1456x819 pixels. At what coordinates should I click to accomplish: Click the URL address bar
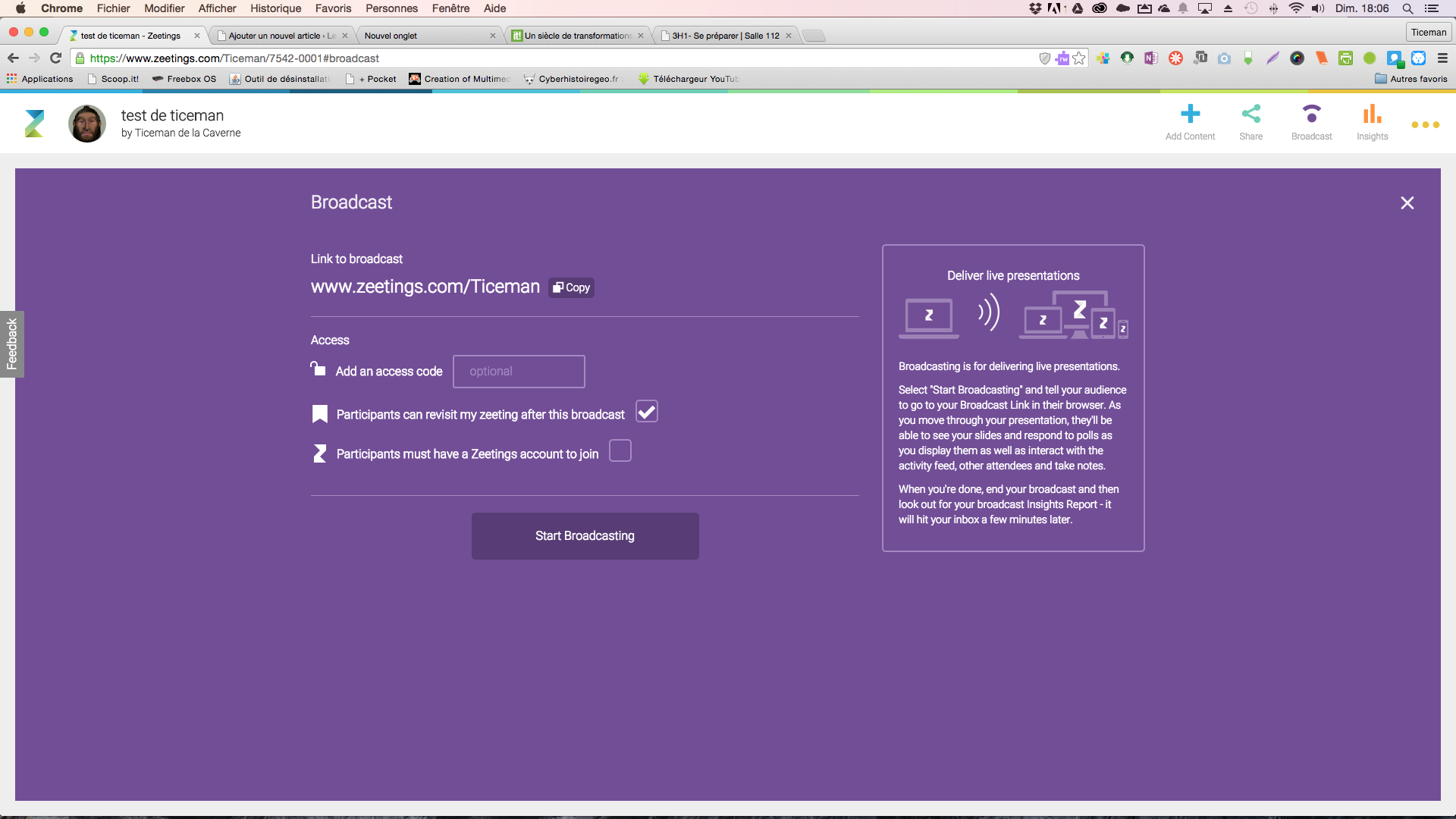point(561,58)
